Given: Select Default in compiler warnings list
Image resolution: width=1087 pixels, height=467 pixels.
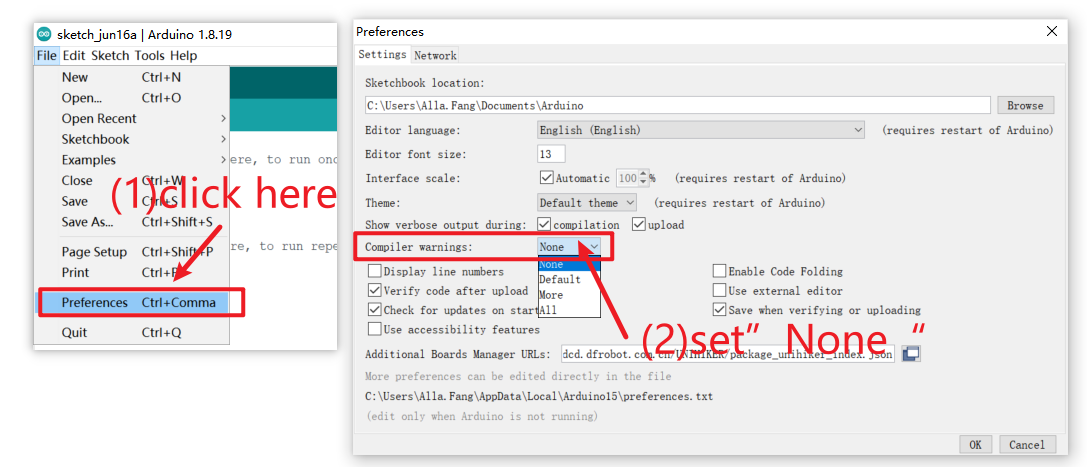Looking at the screenshot, I should click(x=568, y=279).
